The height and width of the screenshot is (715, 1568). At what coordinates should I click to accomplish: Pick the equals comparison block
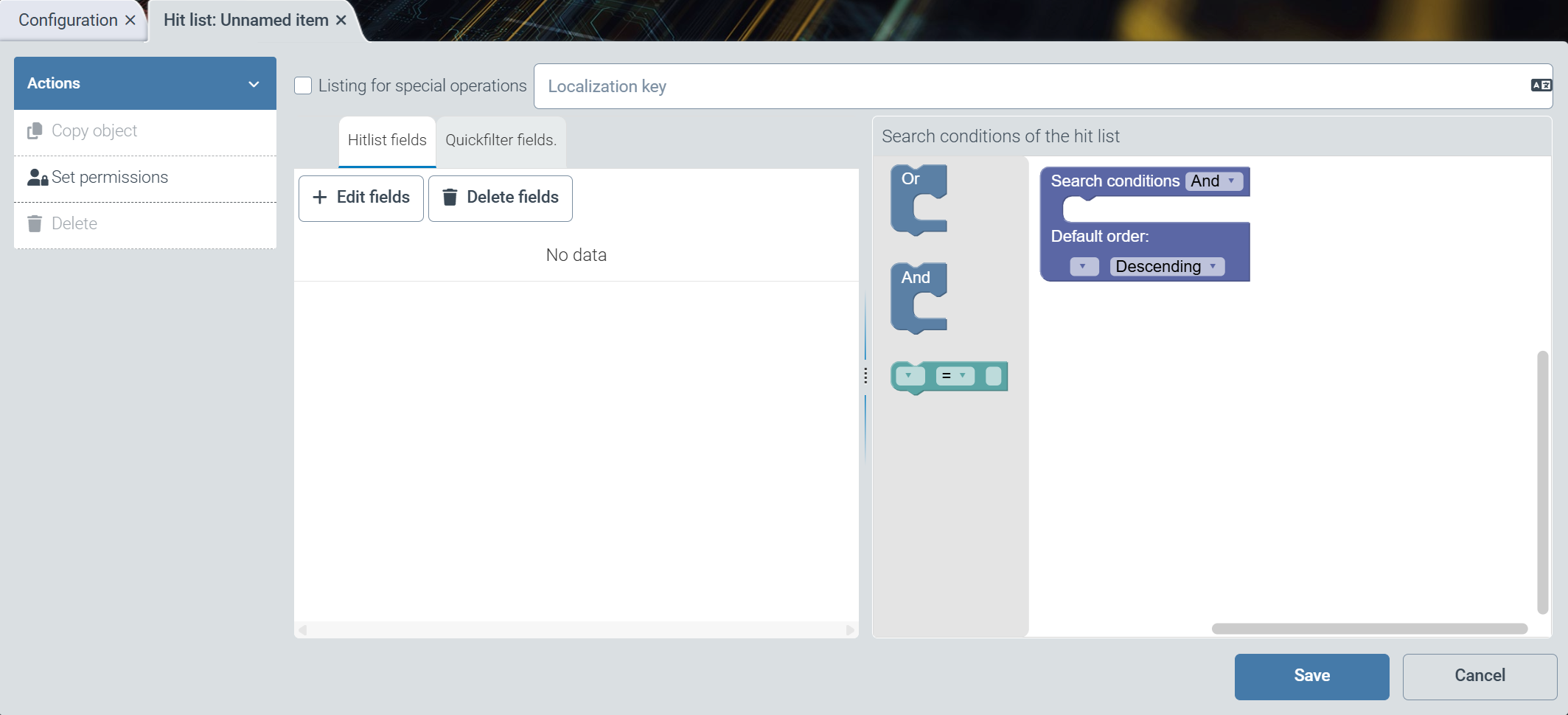coord(948,377)
